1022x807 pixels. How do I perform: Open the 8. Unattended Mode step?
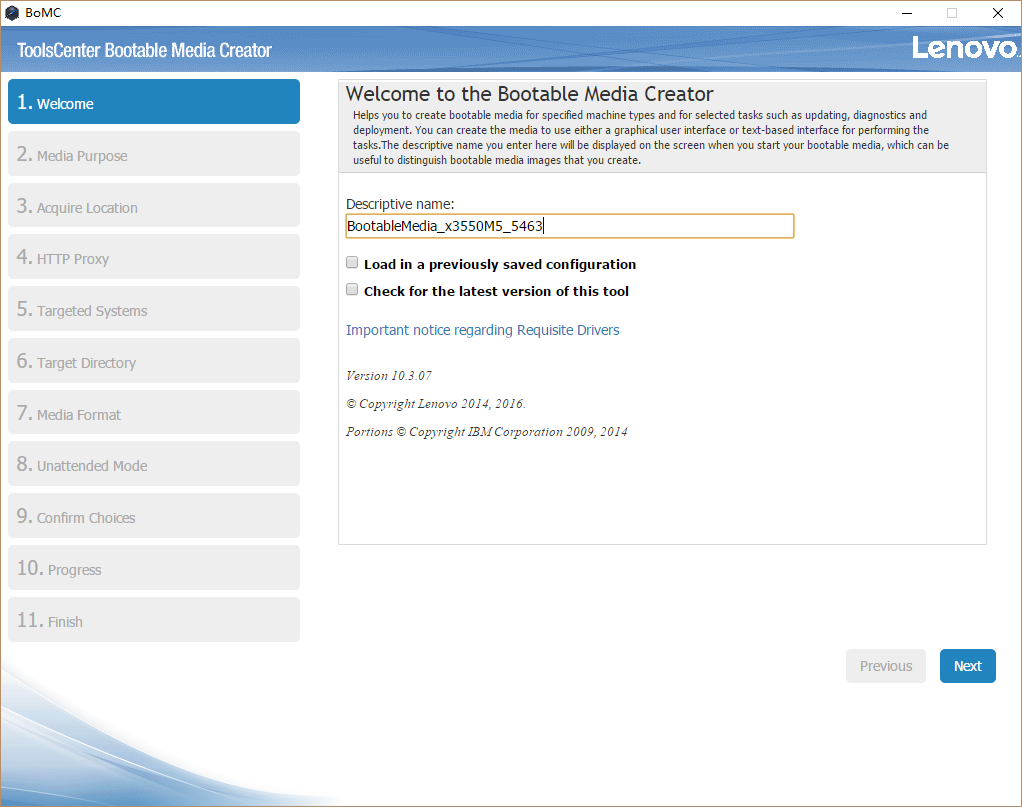point(154,464)
